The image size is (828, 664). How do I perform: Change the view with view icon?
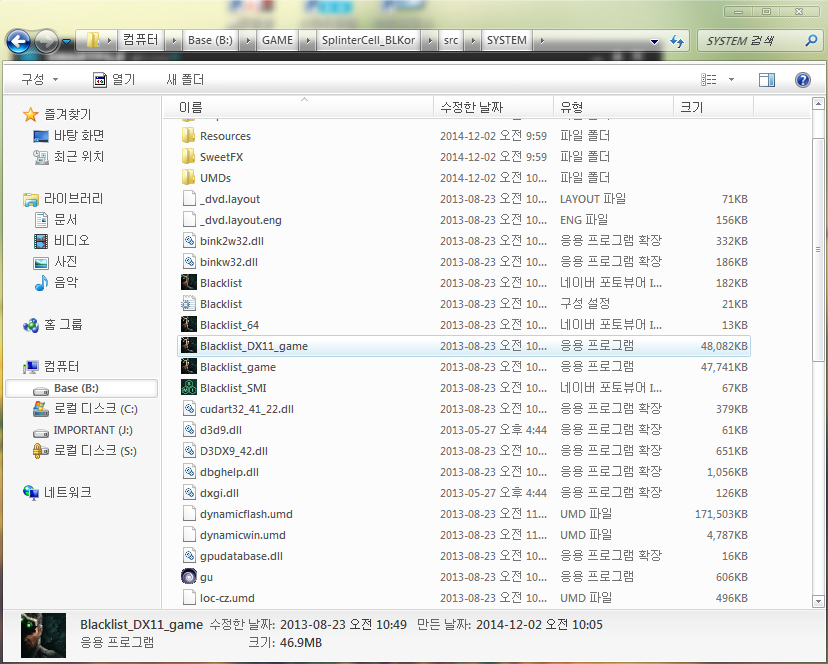[709, 79]
